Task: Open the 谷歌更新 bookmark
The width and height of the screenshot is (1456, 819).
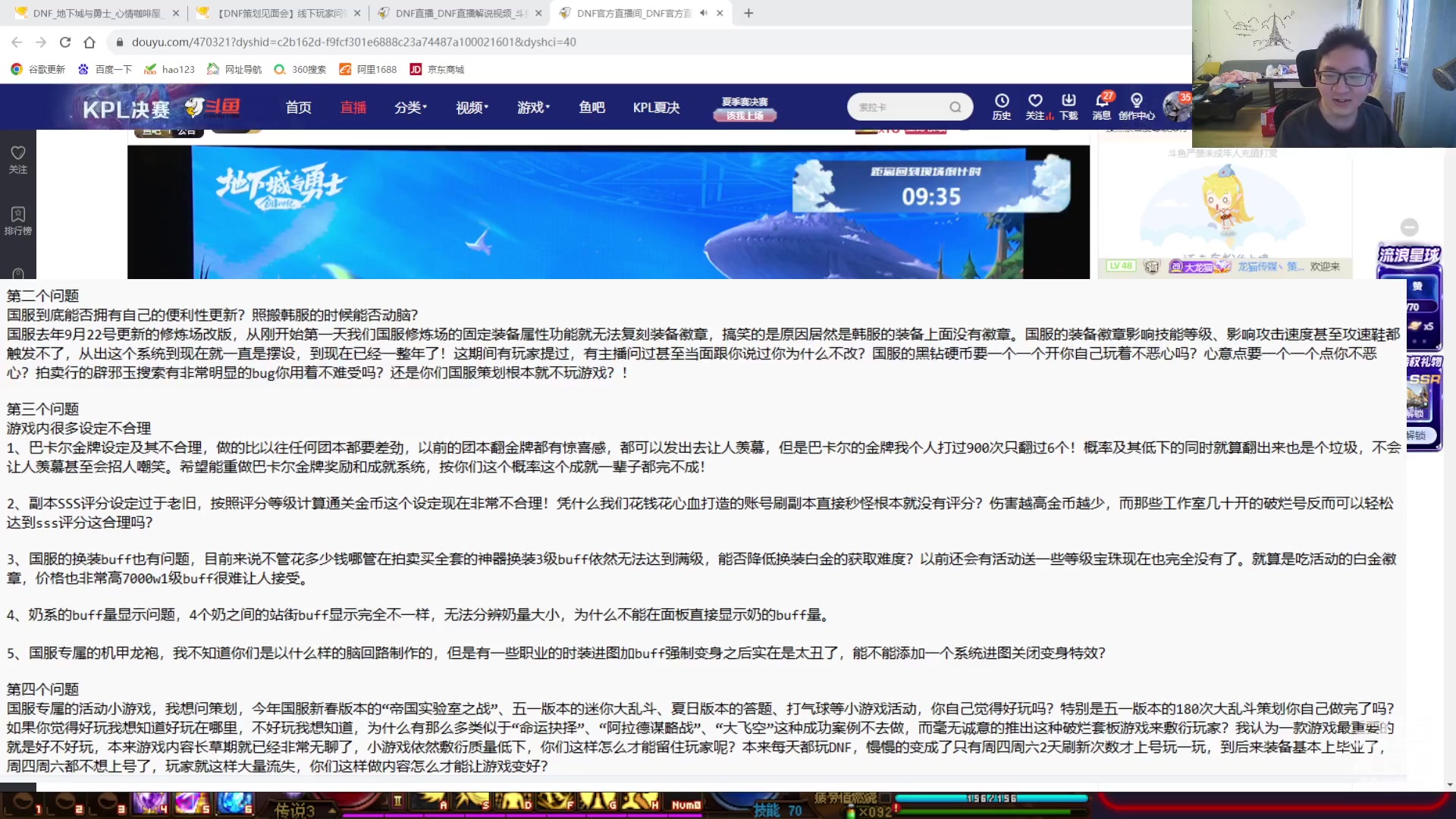Action: click(x=38, y=69)
